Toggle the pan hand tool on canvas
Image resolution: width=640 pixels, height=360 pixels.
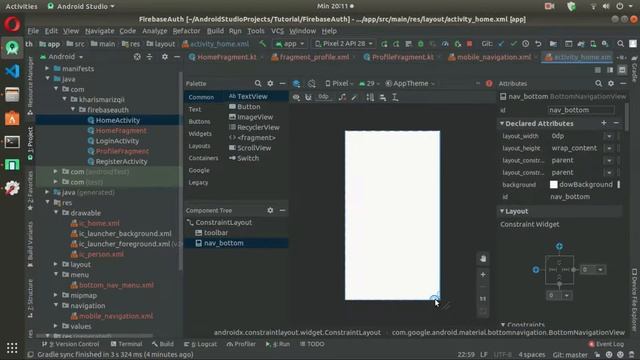coord(483,258)
